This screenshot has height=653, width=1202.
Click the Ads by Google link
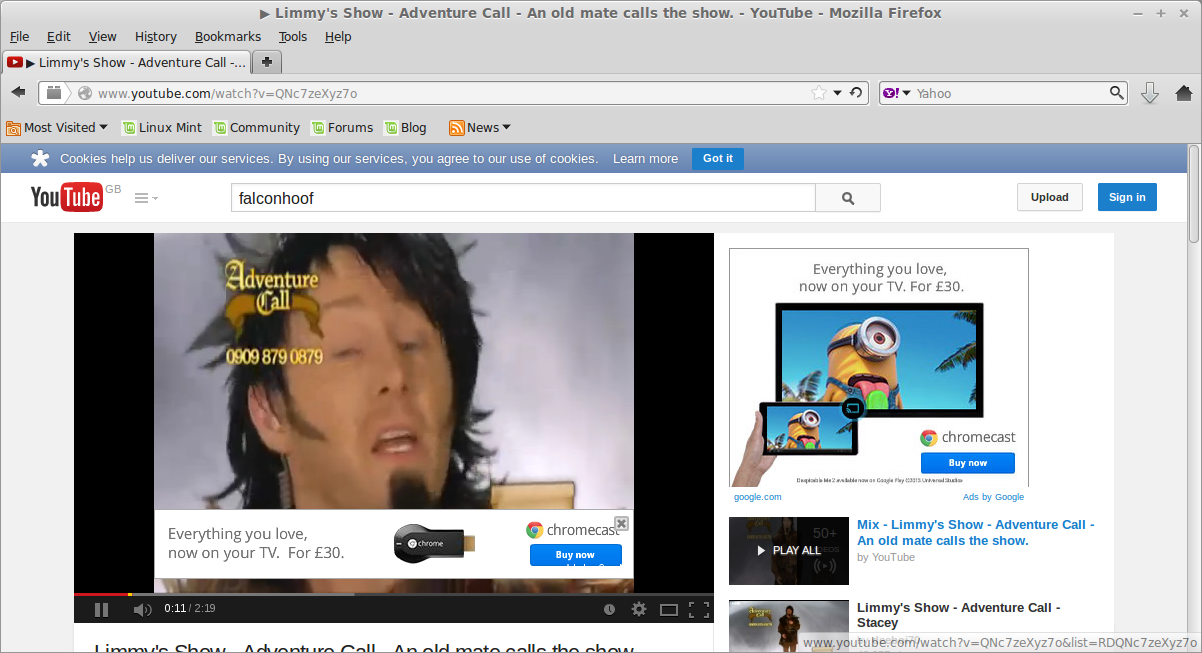point(993,497)
